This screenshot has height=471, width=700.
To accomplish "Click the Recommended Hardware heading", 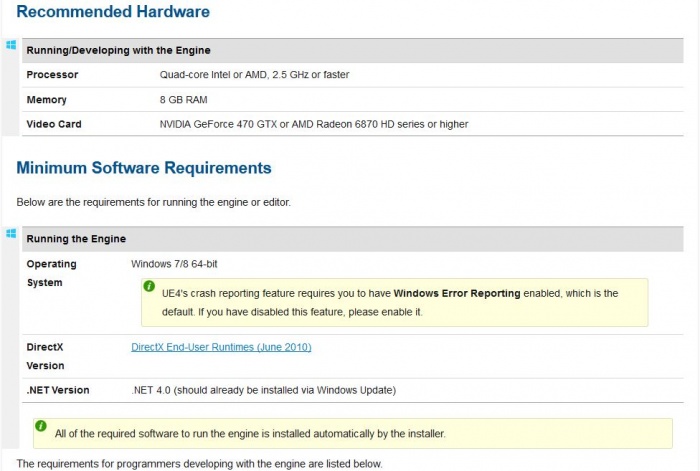I will point(113,12).
